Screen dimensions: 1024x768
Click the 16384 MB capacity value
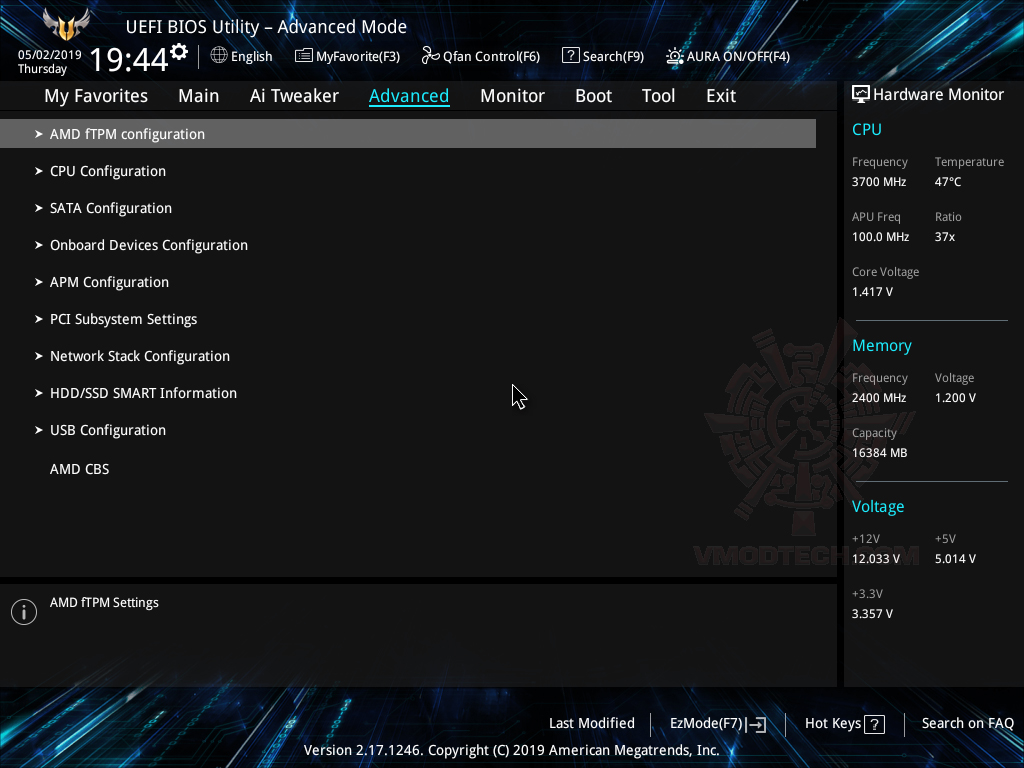(x=880, y=453)
